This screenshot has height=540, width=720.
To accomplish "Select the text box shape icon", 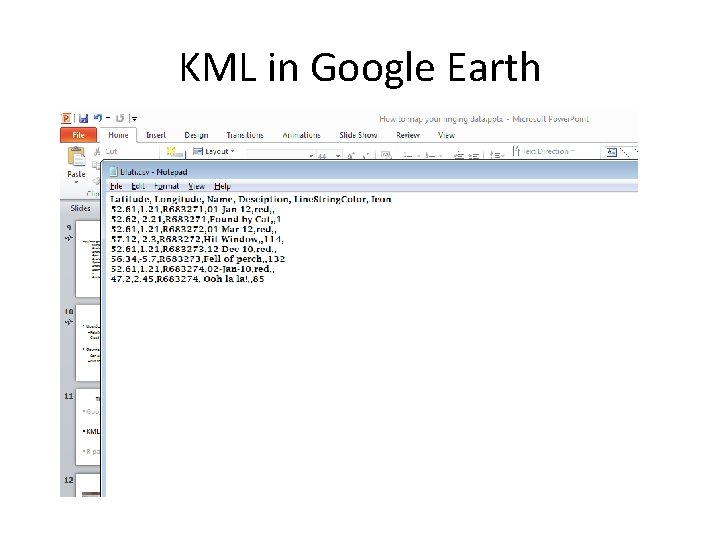I will tap(612, 152).
